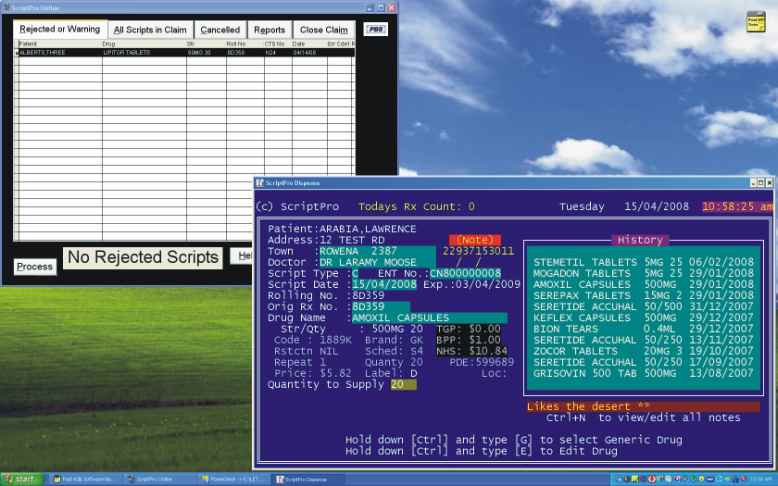Open the Rejected or Warning tab
778x486 pixels.
click(60, 29)
